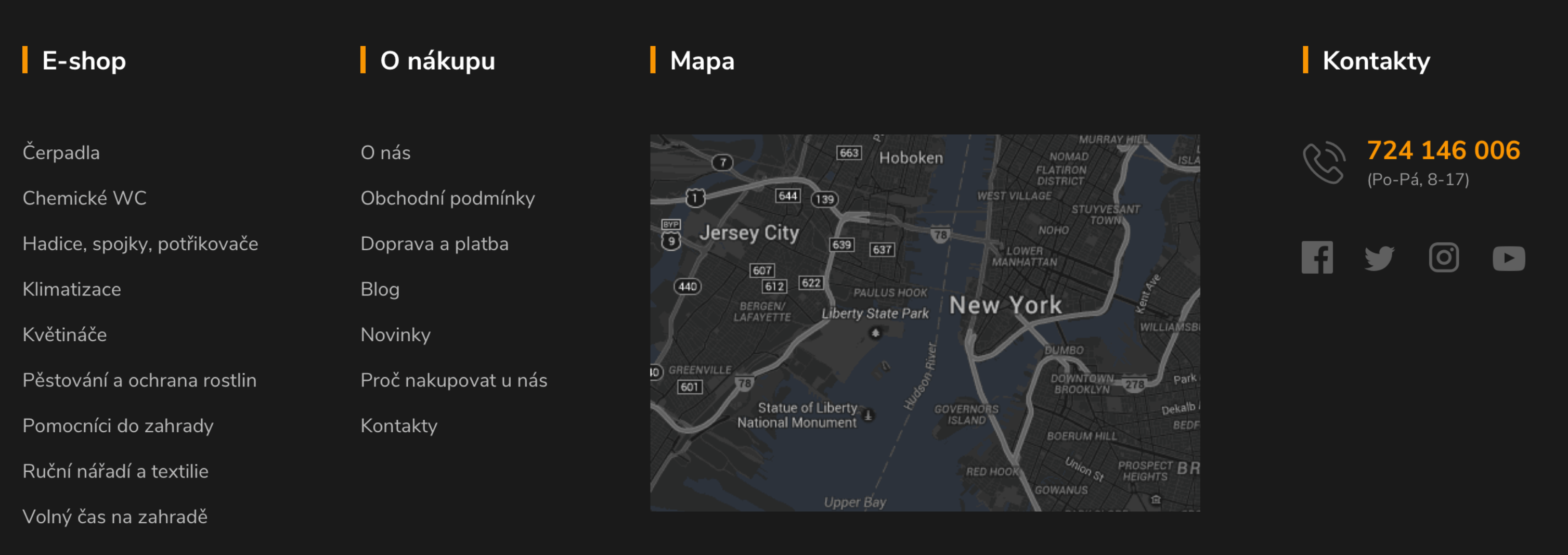Viewport: 1568px width, 555px height.
Task: Open the Twitter social icon
Action: pos(1379,258)
